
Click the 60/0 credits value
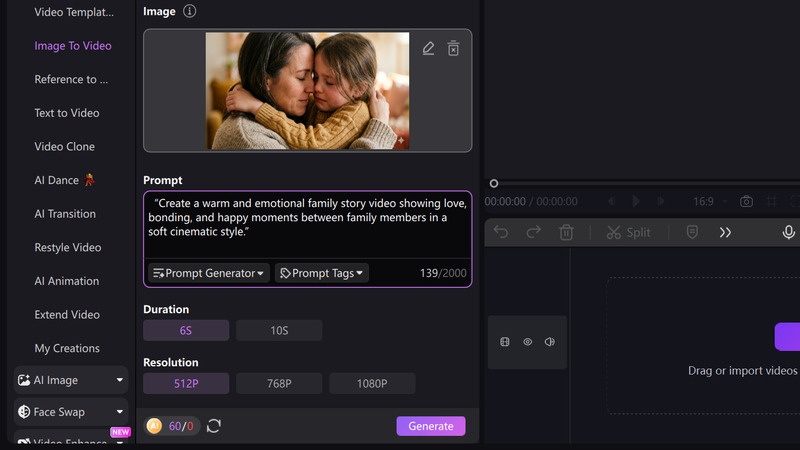coord(181,426)
